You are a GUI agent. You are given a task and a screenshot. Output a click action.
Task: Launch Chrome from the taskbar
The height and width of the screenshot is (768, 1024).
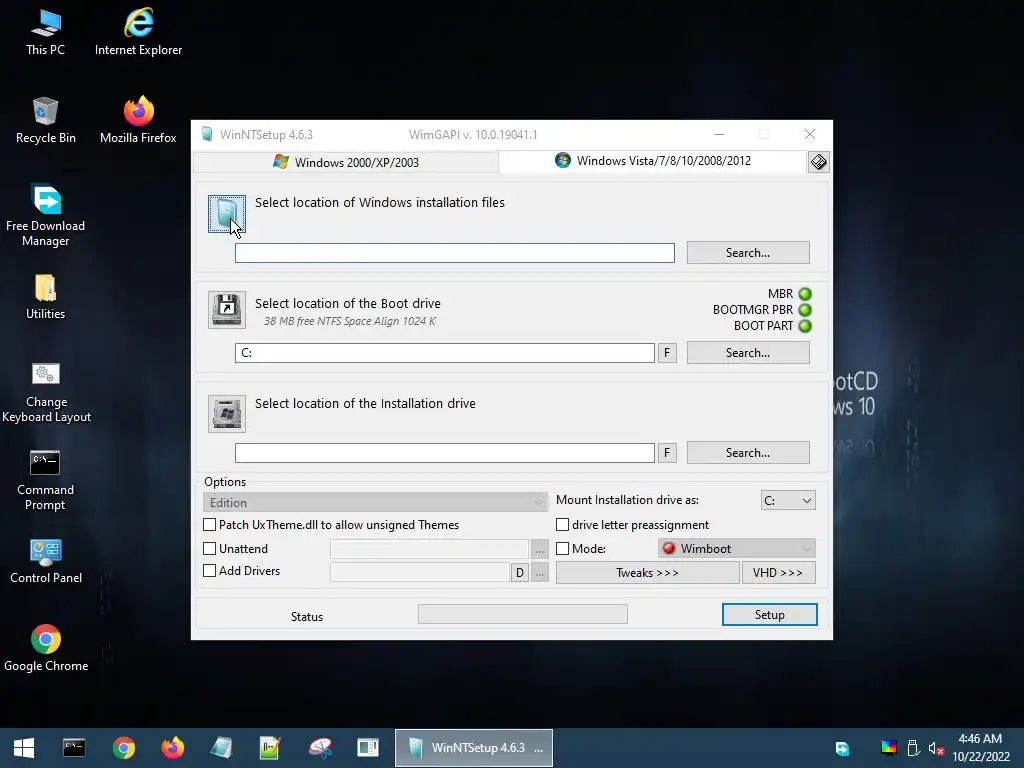pyautogui.click(x=123, y=748)
